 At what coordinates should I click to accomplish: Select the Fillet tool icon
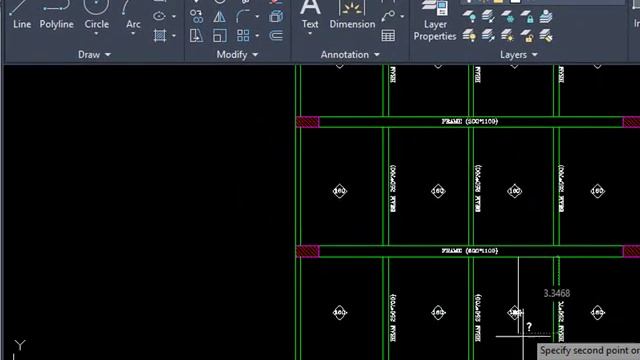(x=242, y=17)
